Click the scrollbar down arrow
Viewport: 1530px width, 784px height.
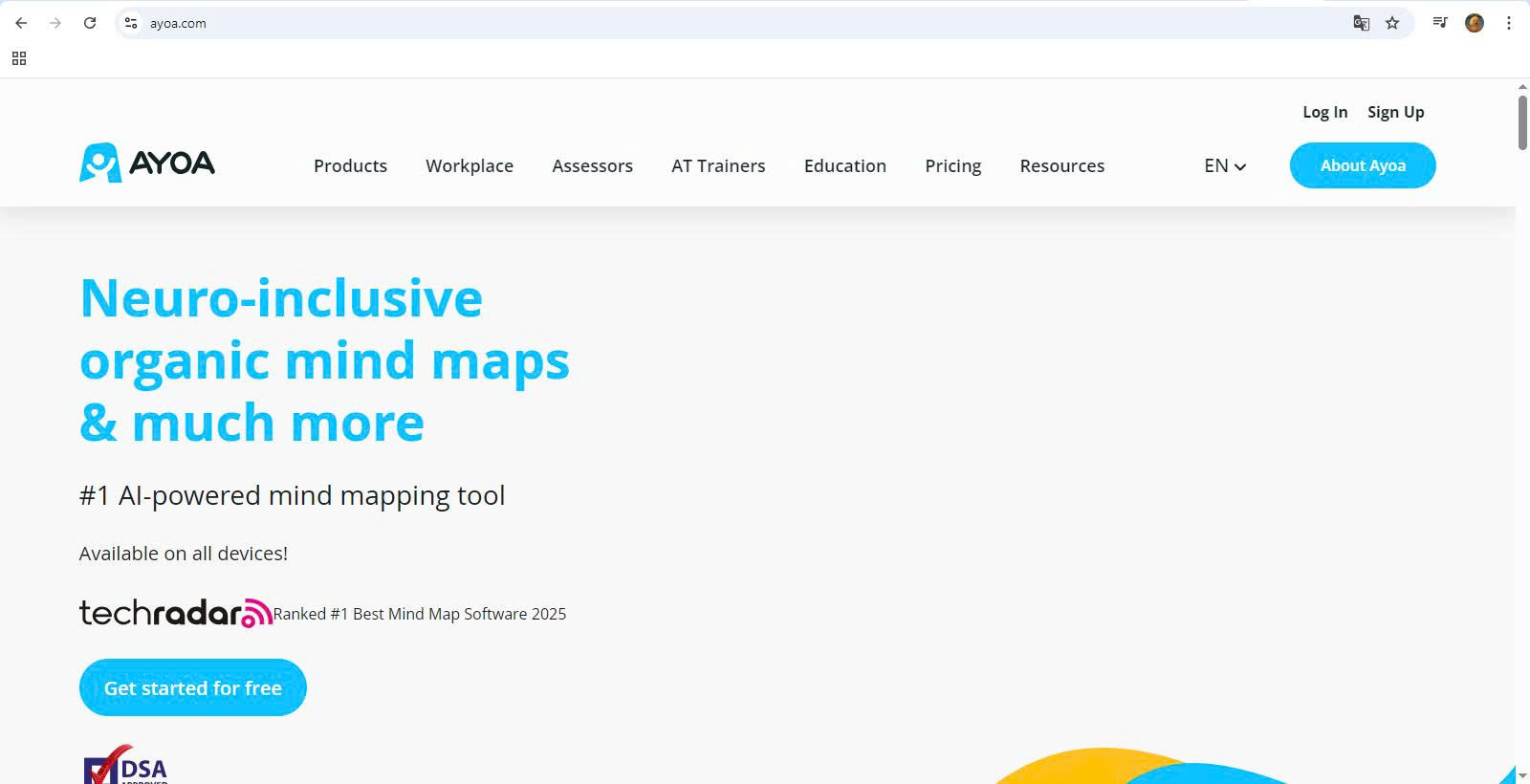(x=1522, y=775)
